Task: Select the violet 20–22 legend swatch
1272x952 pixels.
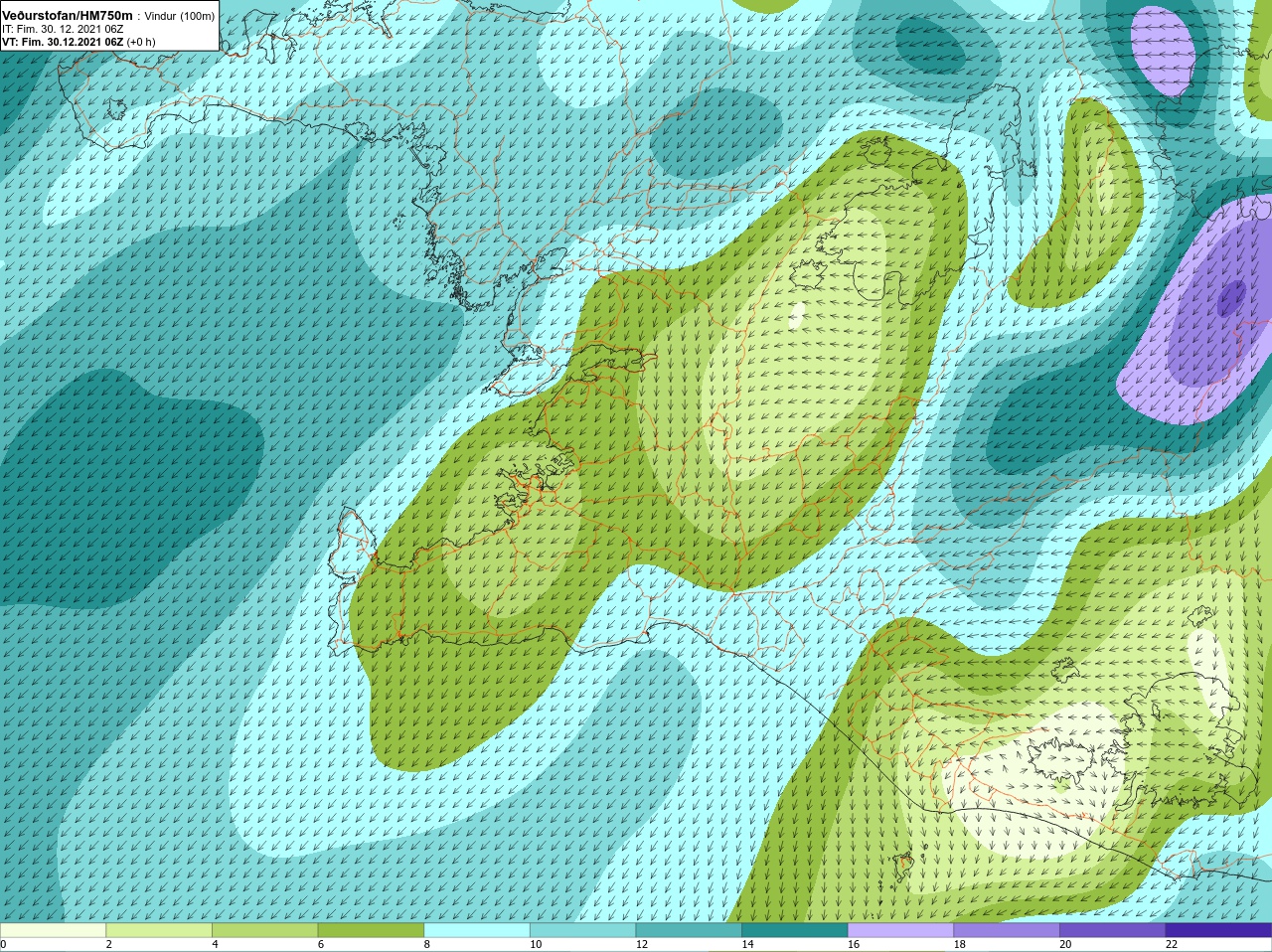Action: click(1113, 930)
